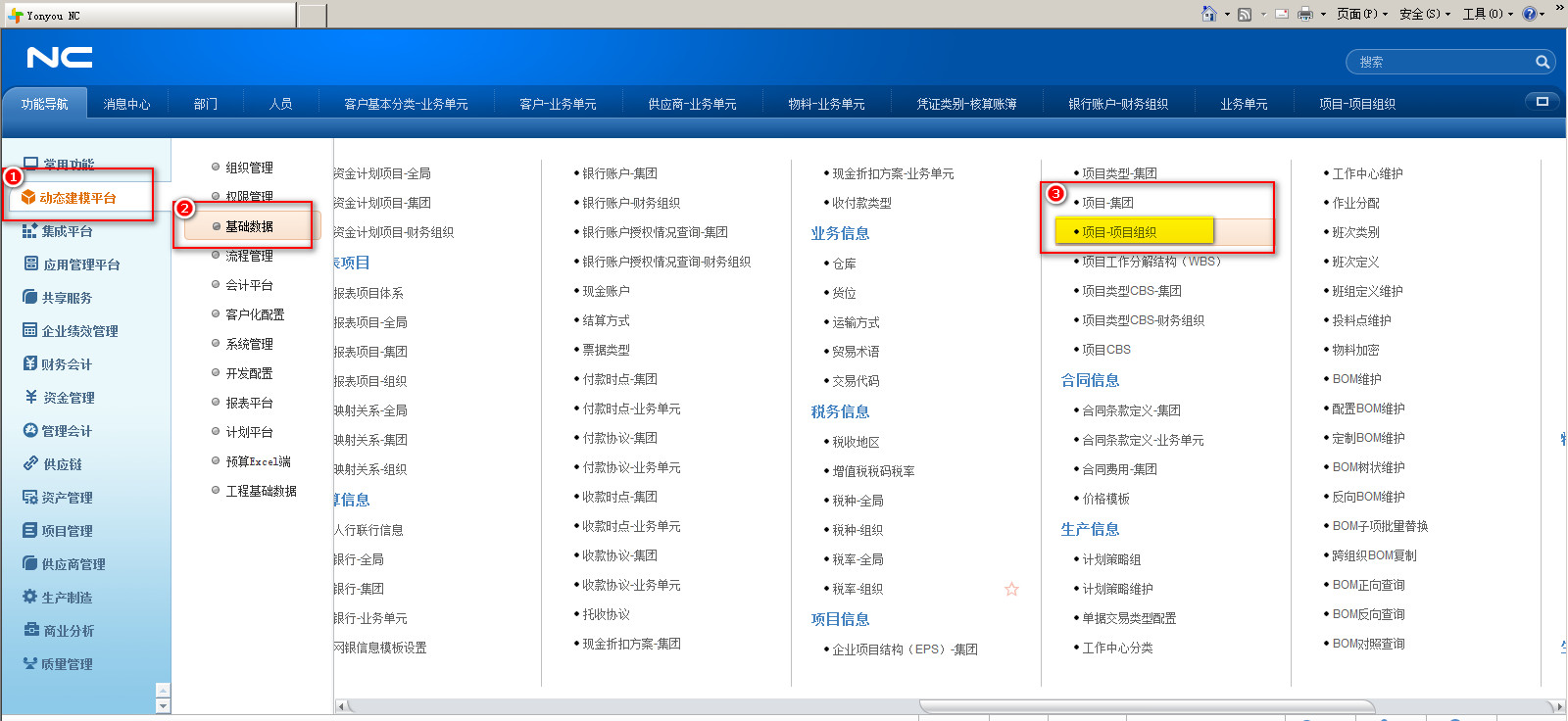Image resolution: width=1568 pixels, height=721 pixels.
Task: Click the window icon right of the tabs
Action: coord(1542,102)
